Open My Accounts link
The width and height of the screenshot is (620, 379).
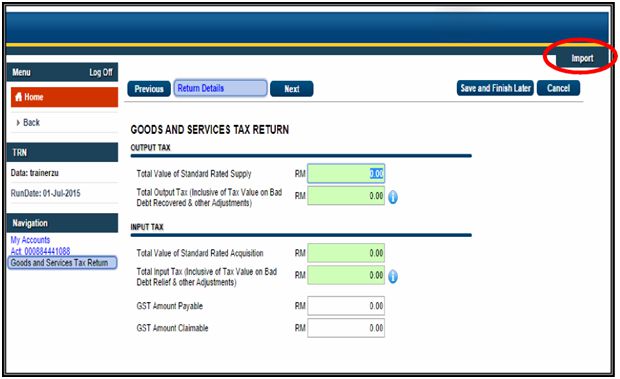[x=30, y=240]
